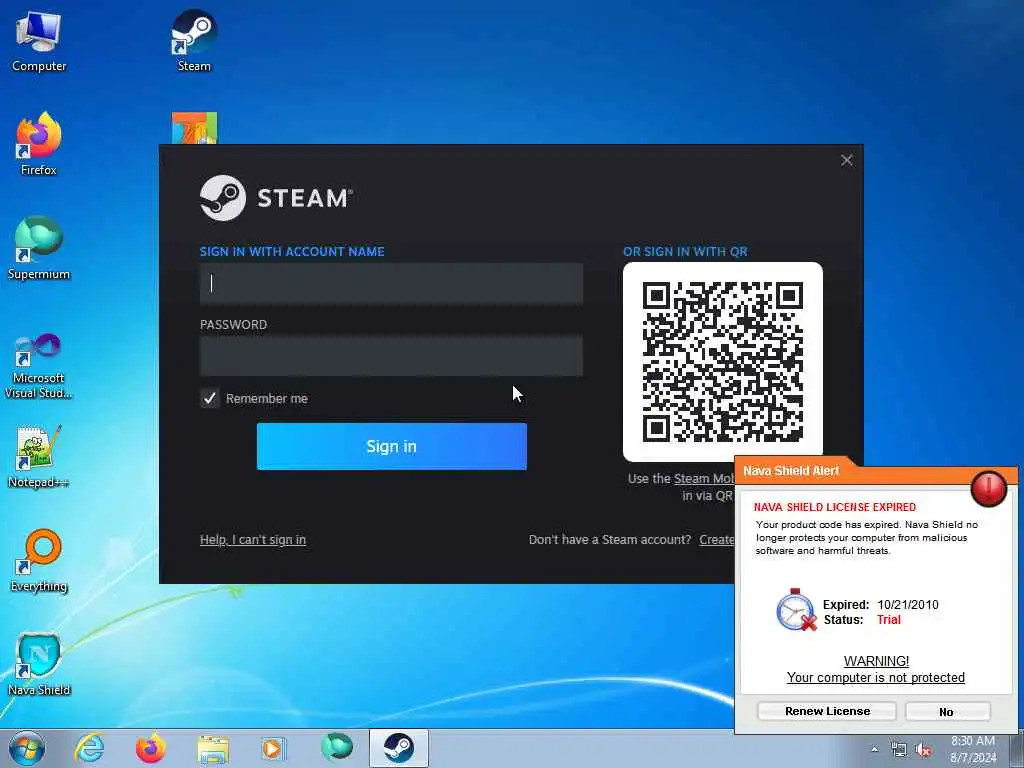Uncheck the Remember me checkbox
This screenshot has height=768, width=1024.
[x=210, y=398]
